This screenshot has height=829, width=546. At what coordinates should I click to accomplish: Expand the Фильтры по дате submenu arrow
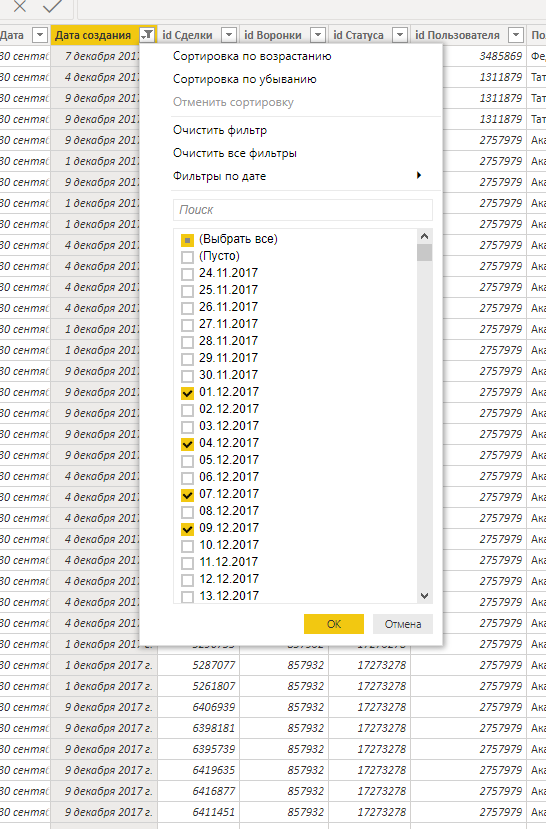[x=419, y=176]
